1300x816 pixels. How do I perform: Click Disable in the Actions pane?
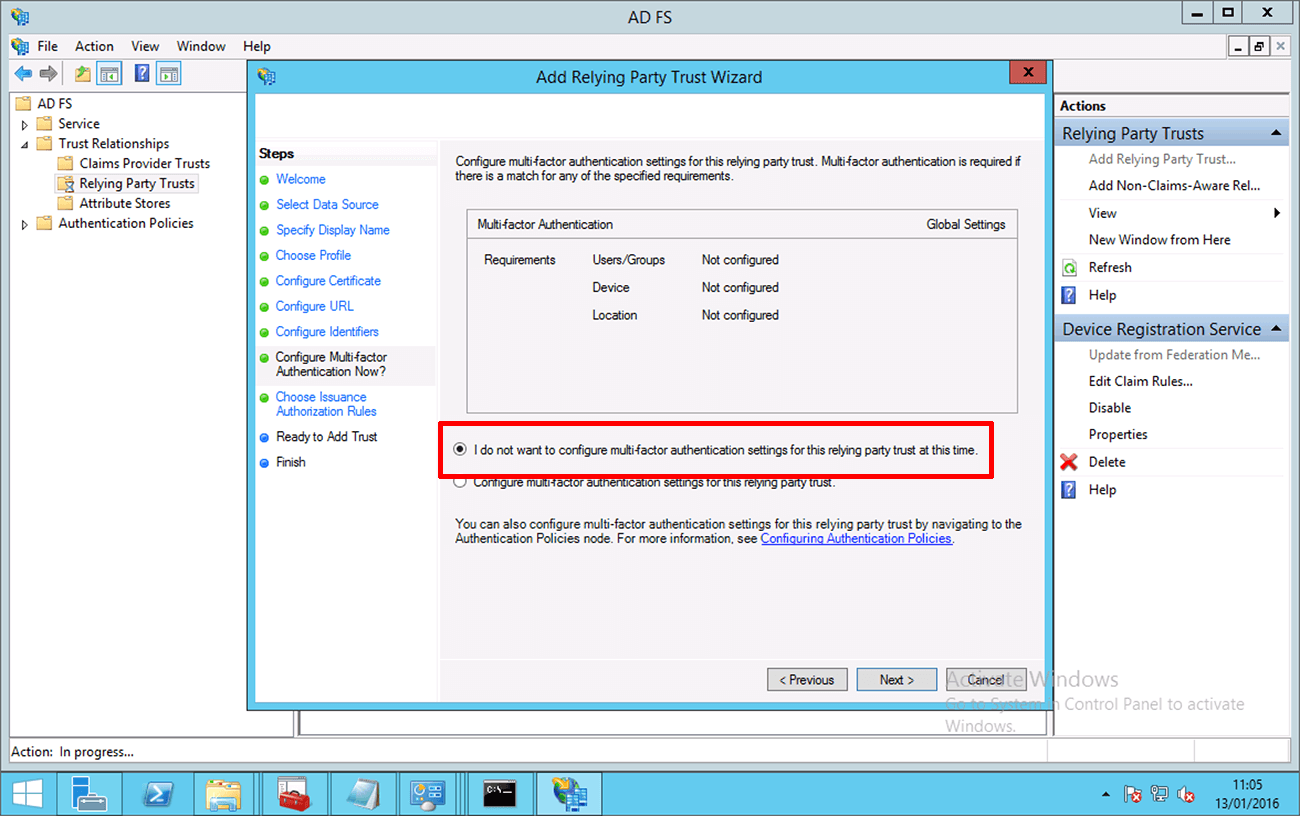tap(1110, 408)
